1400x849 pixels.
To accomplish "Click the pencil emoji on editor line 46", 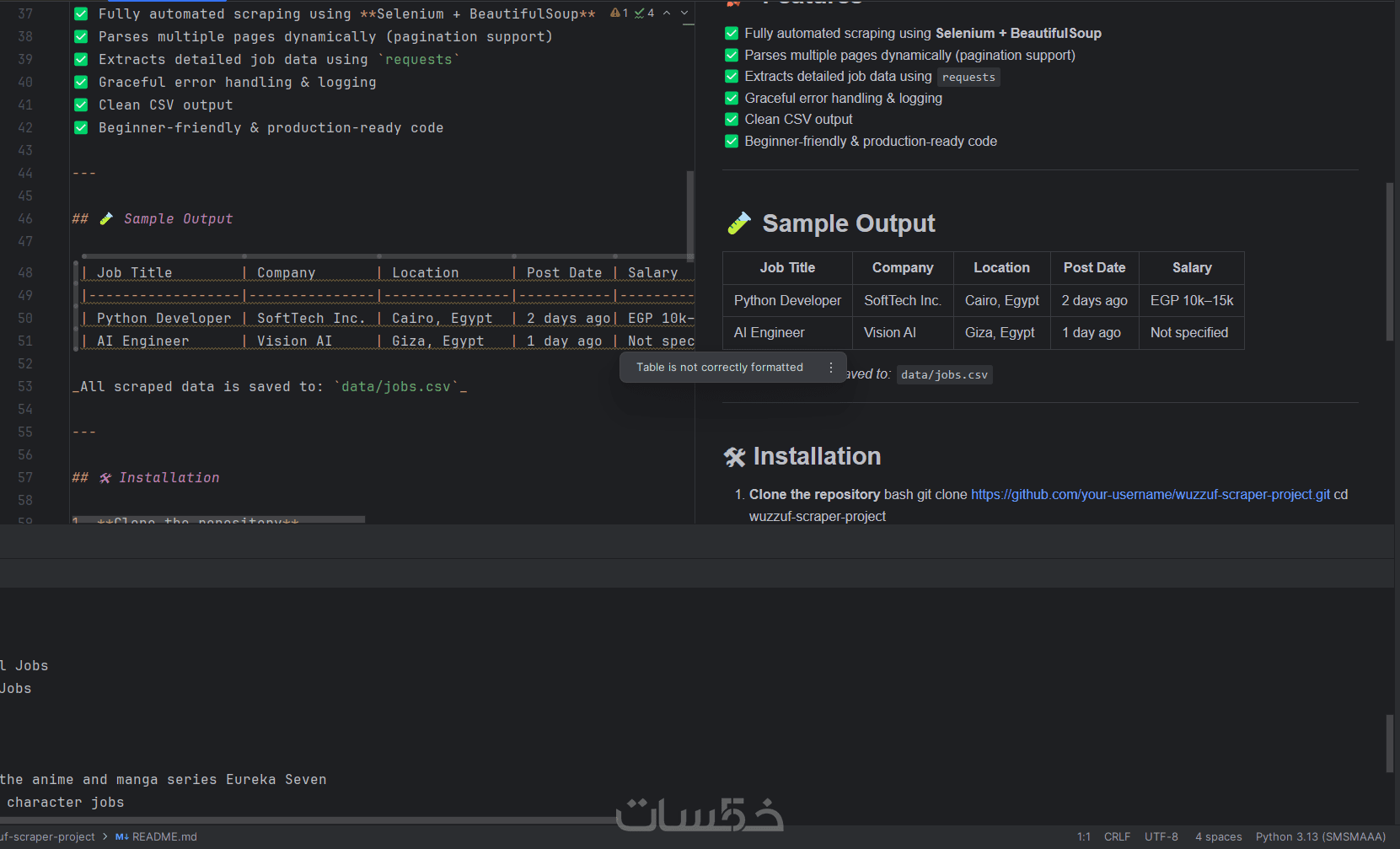I will [106, 219].
